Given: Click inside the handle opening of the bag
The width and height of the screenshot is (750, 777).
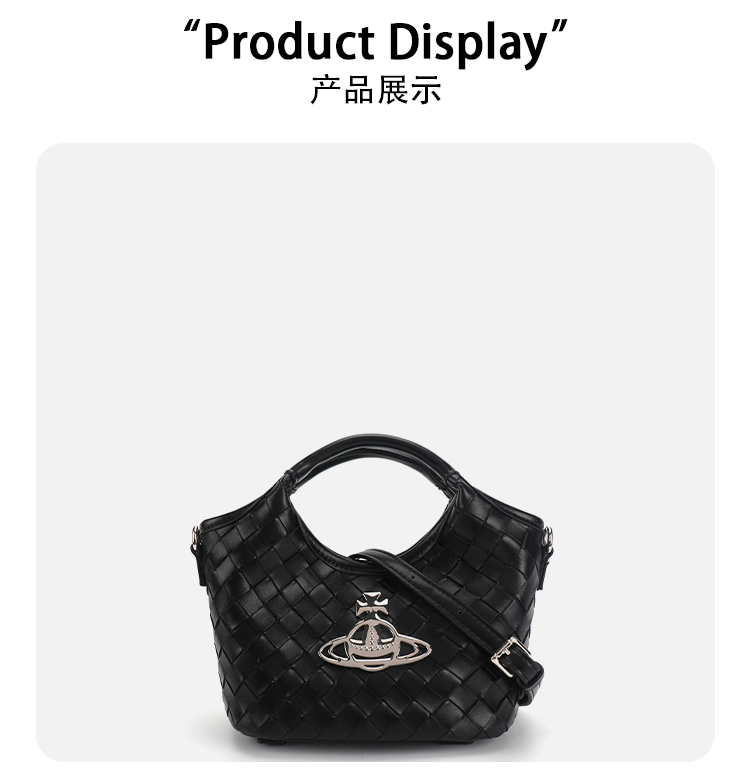Looking at the screenshot, I should (371, 510).
